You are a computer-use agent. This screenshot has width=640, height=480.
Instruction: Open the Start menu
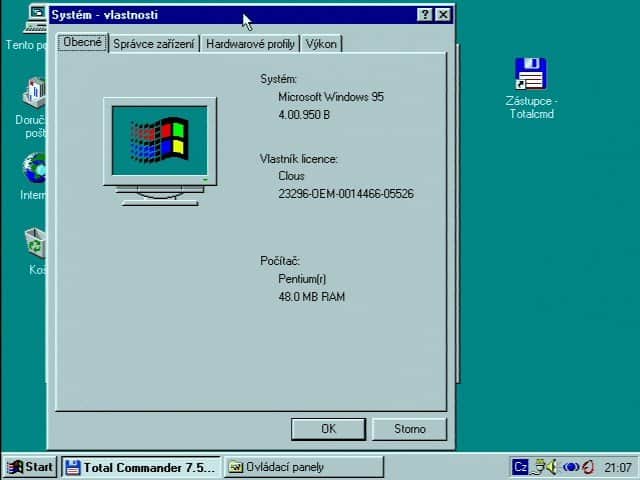tap(30, 467)
